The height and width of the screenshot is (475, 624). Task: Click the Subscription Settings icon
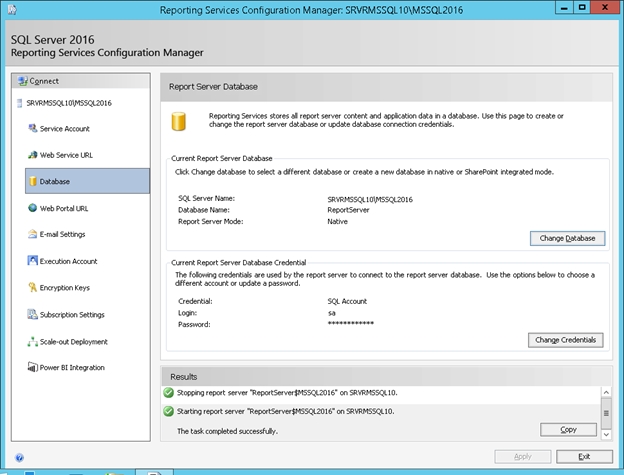click(x=33, y=314)
